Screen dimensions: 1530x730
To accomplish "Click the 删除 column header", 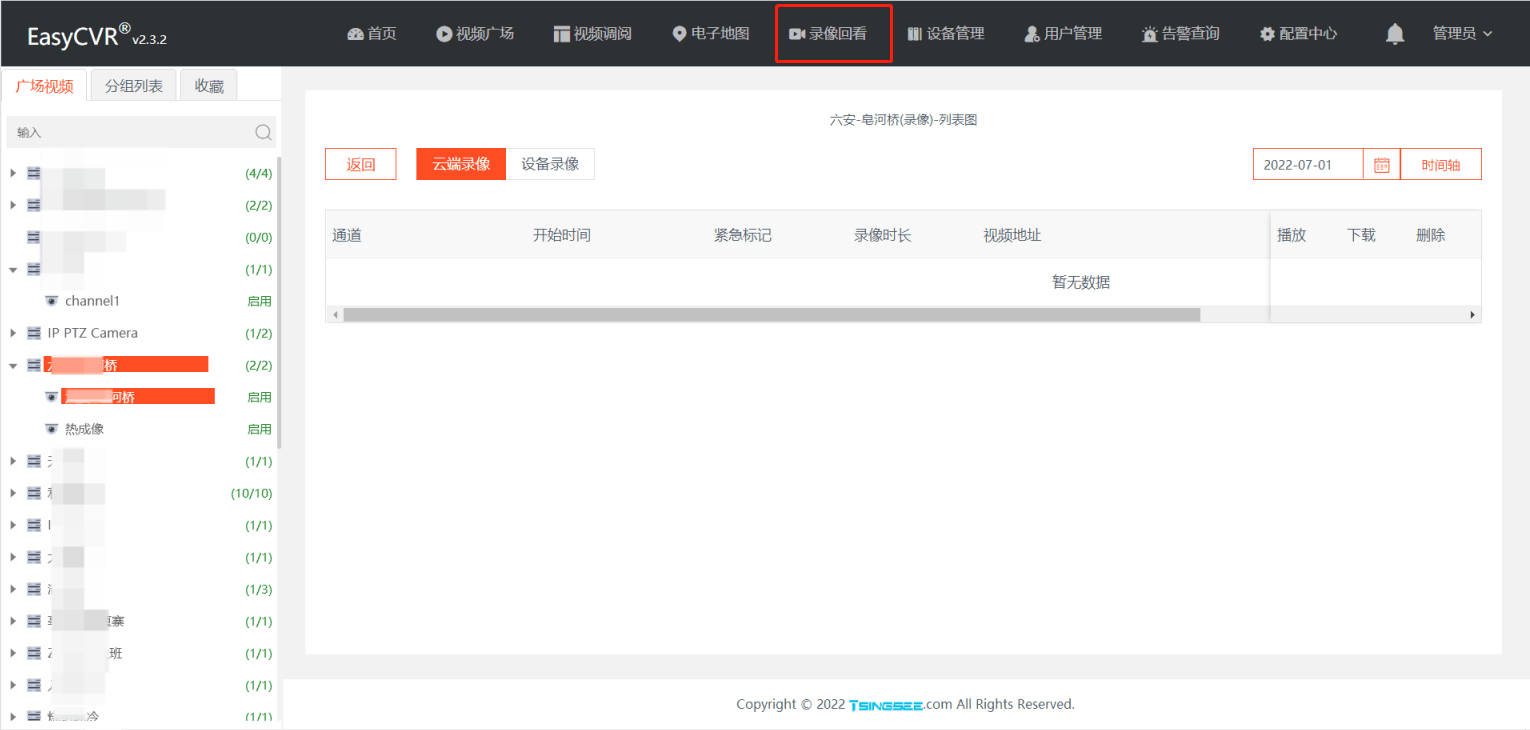I will (1431, 235).
